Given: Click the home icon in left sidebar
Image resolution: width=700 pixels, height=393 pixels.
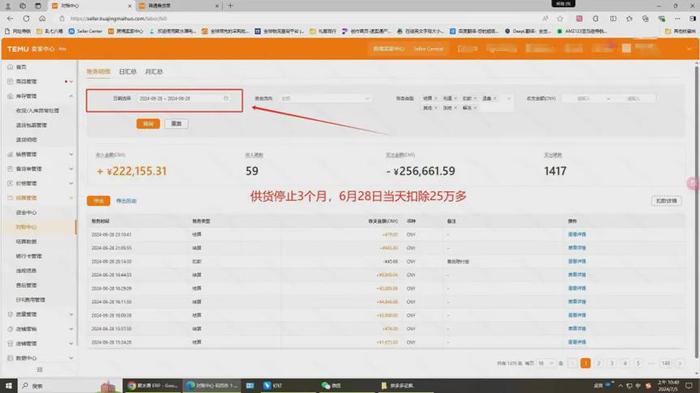Looking at the screenshot, I should tap(10, 67).
